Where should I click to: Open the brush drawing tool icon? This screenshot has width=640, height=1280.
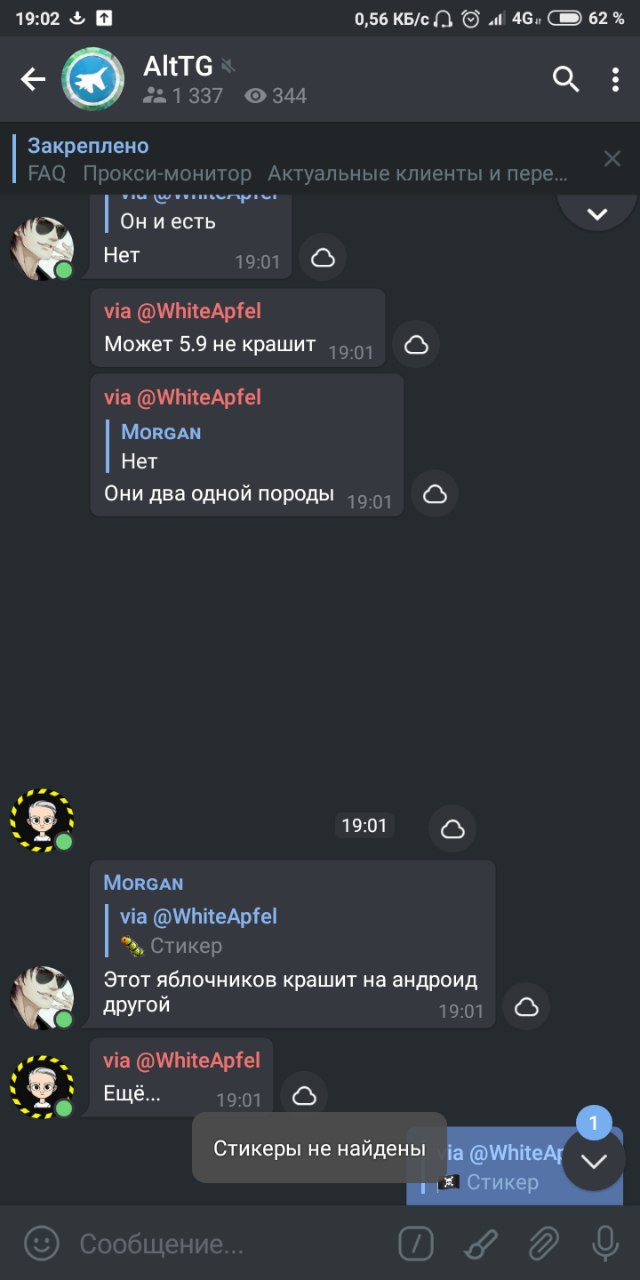pos(481,1243)
